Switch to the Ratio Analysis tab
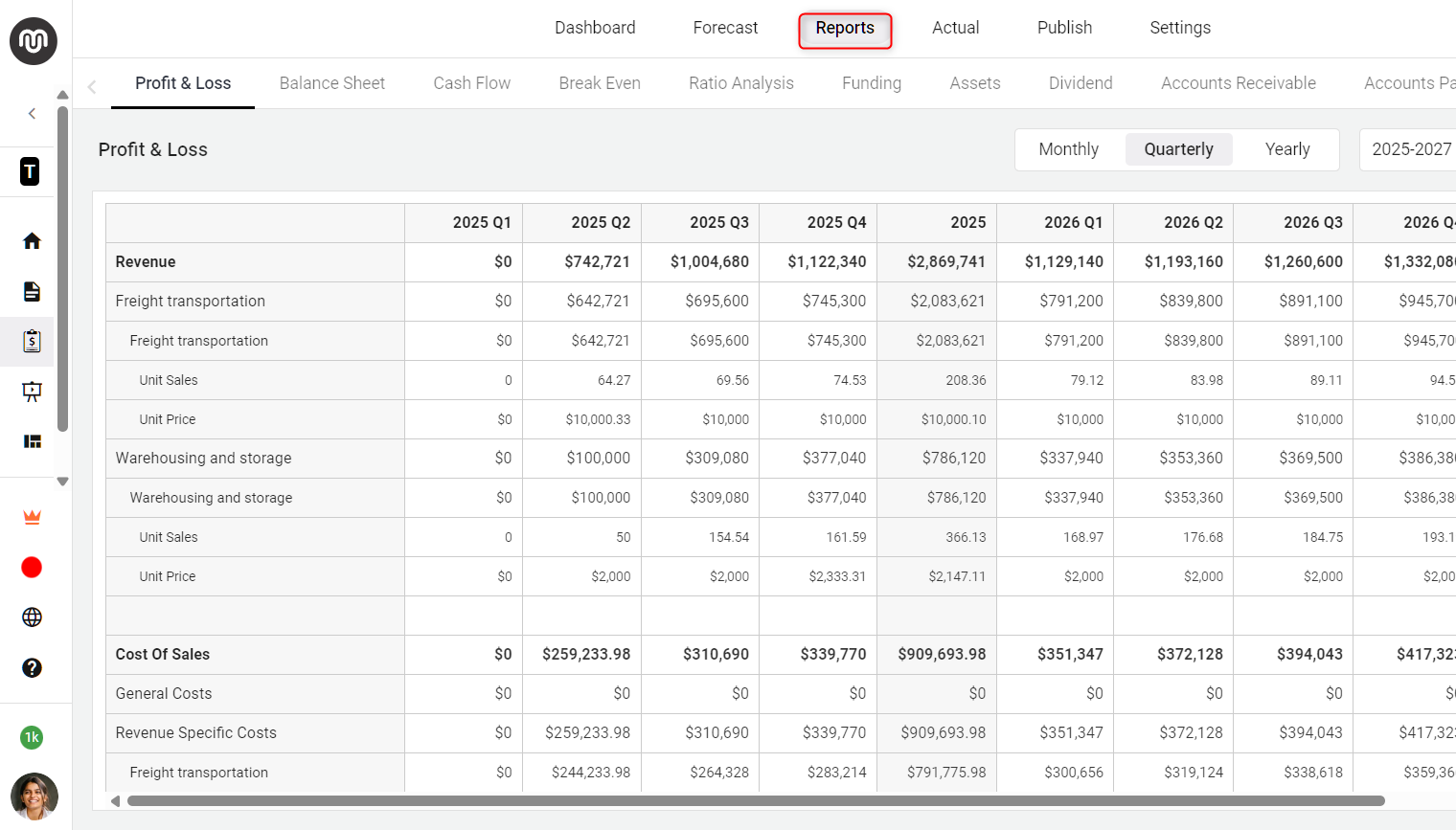The height and width of the screenshot is (830, 1456). 741,83
